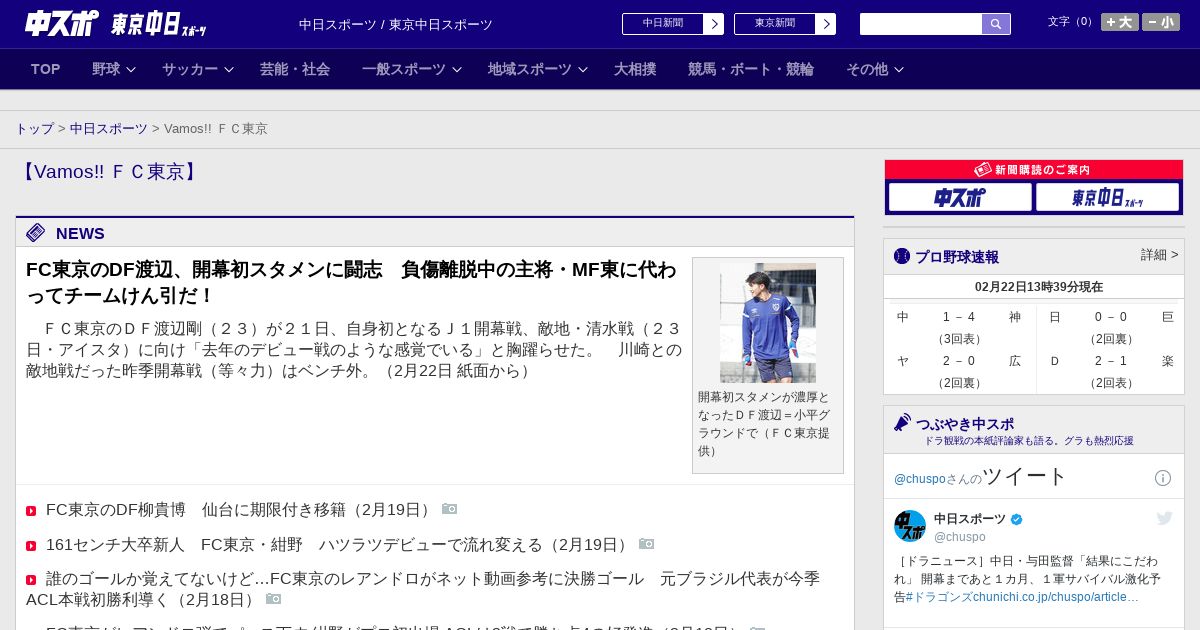Click the 02月22日13時39分現在 timestamp

click(1039, 287)
